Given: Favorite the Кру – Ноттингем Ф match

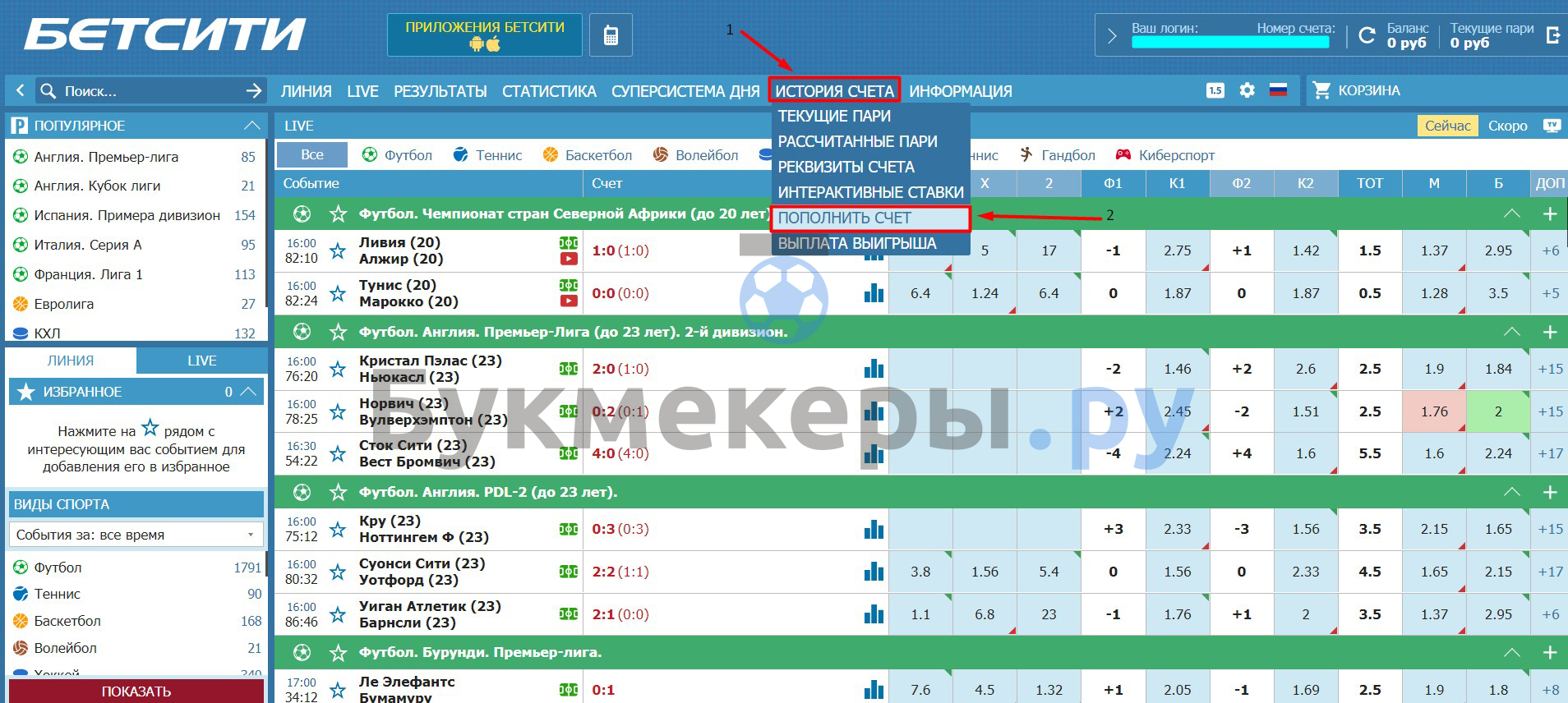Looking at the screenshot, I should pos(337,529).
